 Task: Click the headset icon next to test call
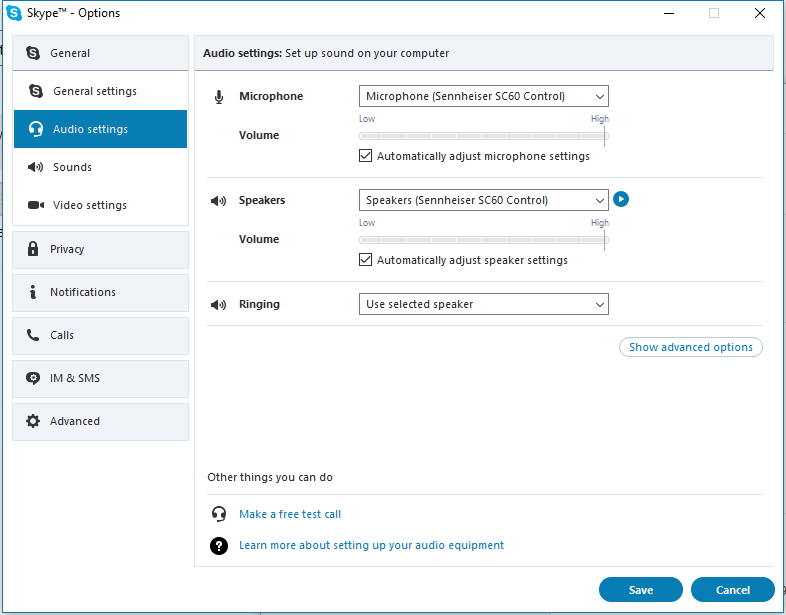point(219,514)
